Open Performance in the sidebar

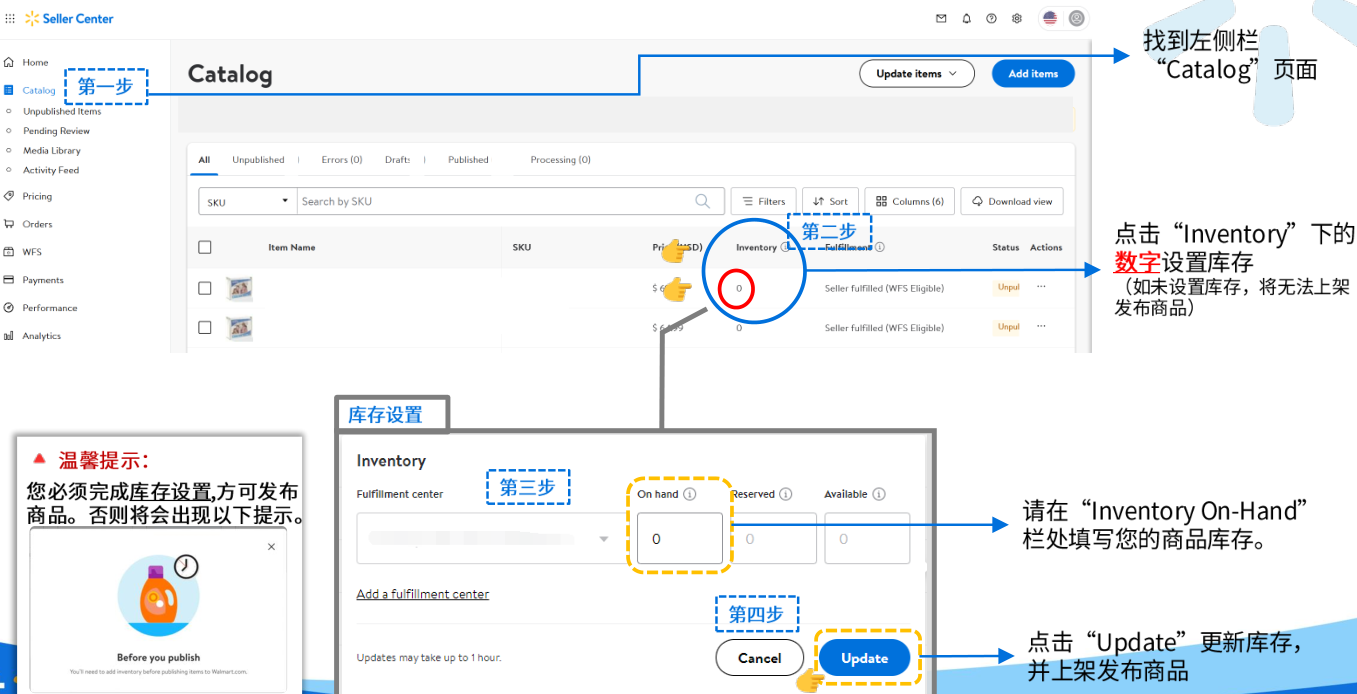click(50, 308)
